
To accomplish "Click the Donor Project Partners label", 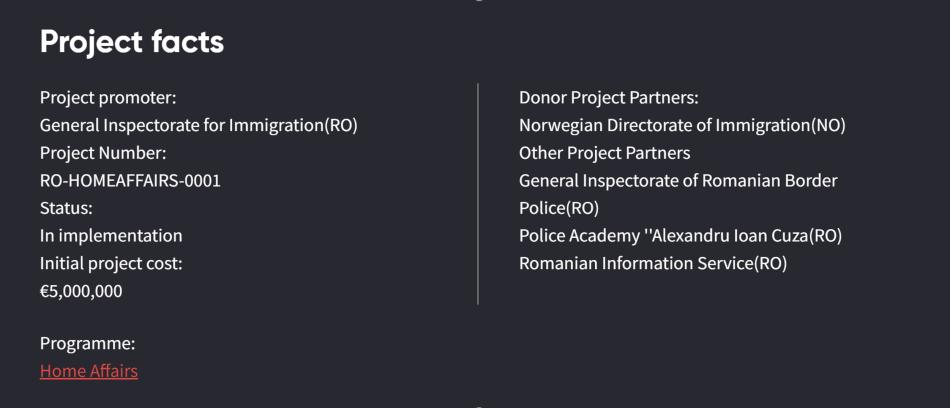I will (x=608, y=98).
